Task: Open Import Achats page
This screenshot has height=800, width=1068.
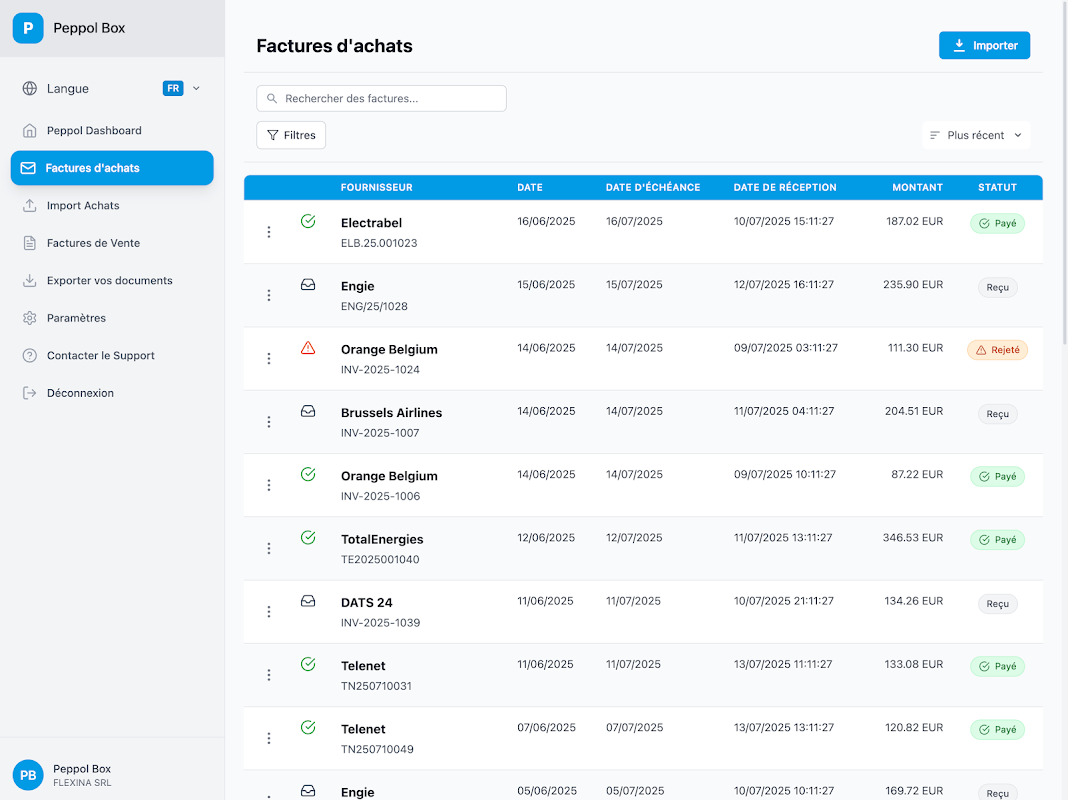Action: coord(112,206)
